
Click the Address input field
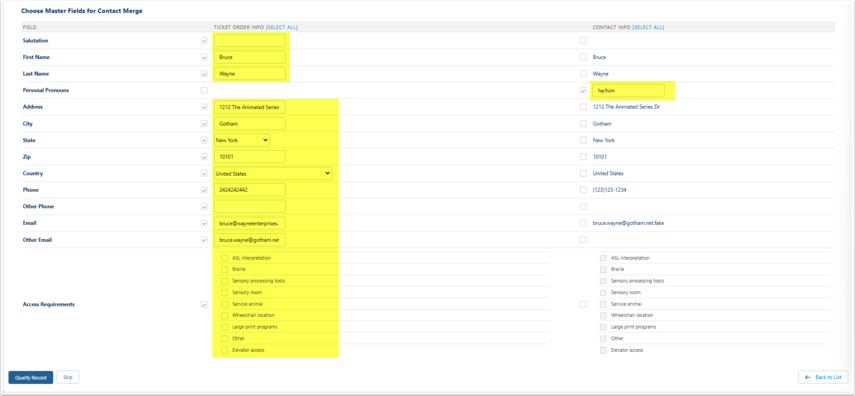pos(250,107)
